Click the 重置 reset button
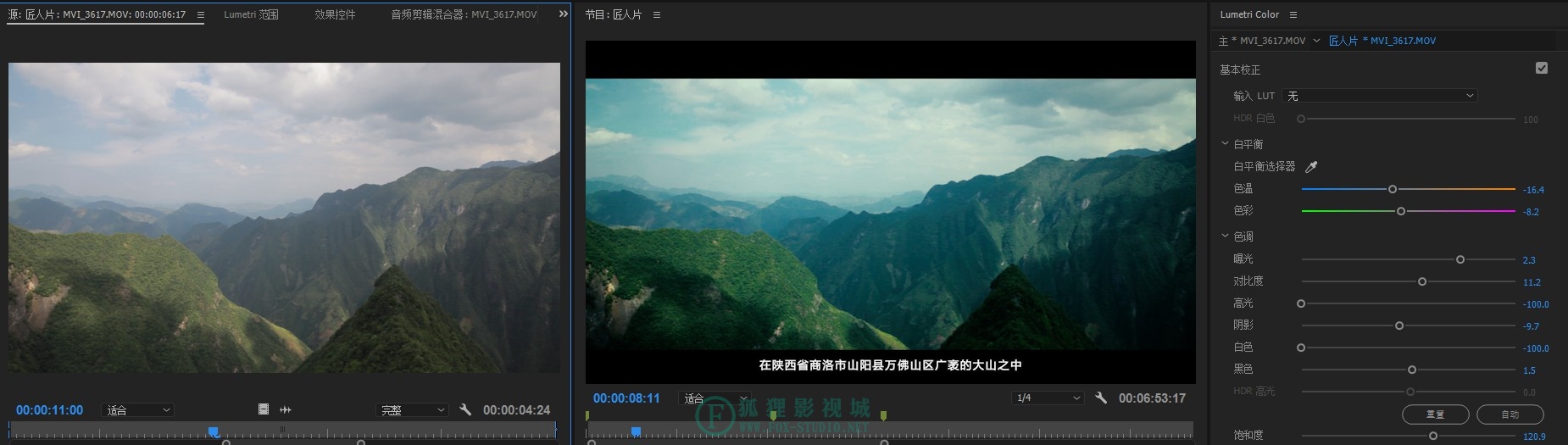This screenshot has height=445, width=1568. (x=1436, y=414)
